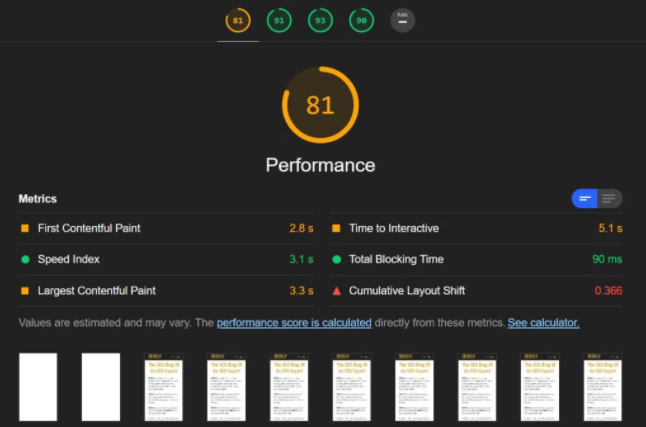Select the second blank filmstrip frame
The image size is (646, 427).
[101, 387]
